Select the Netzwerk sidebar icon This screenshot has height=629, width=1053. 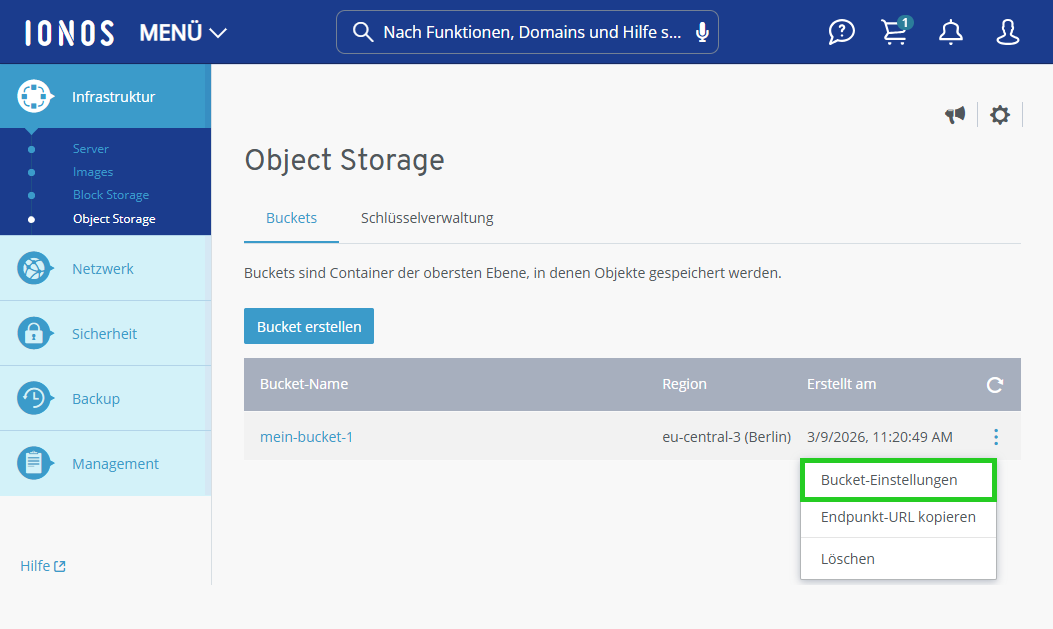coord(34,267)
